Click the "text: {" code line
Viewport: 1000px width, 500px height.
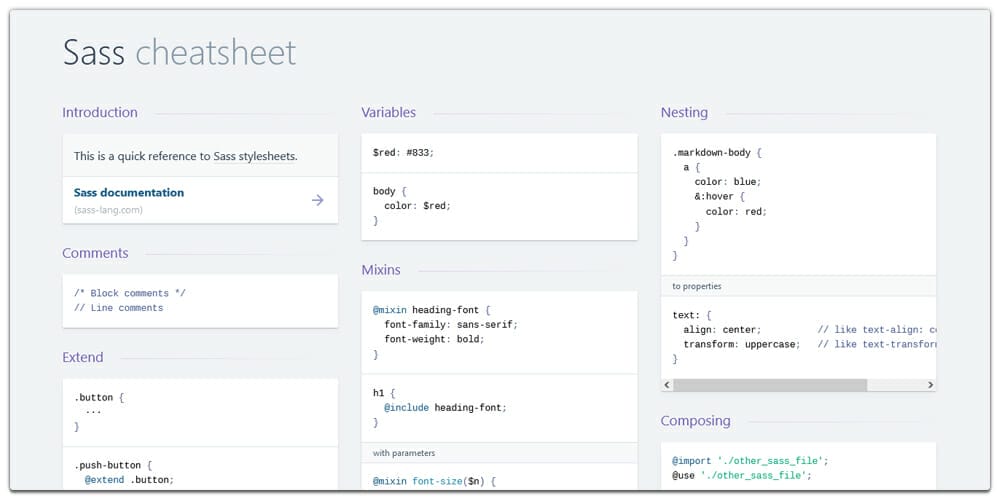[x=691, y=315]
